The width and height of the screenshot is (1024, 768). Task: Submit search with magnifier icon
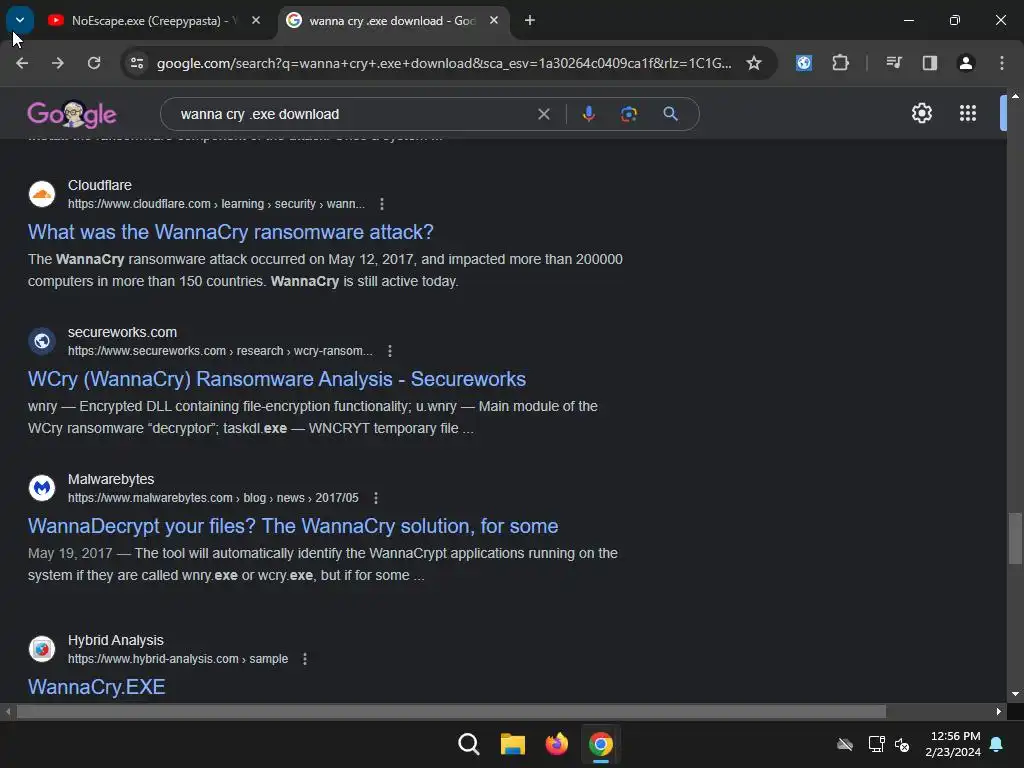(670, 114)
